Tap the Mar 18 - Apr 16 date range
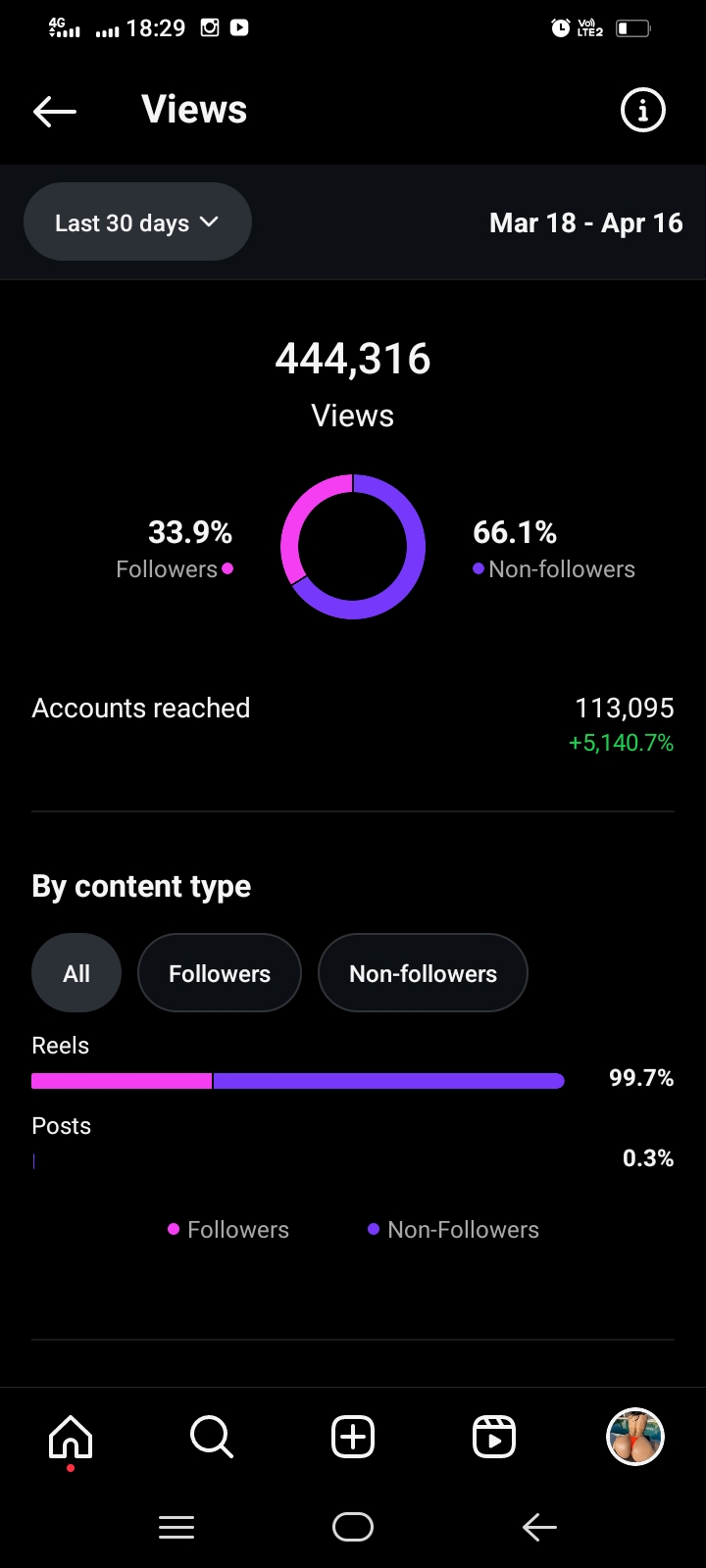706x1568 pixels. click(x=585, y=223)
